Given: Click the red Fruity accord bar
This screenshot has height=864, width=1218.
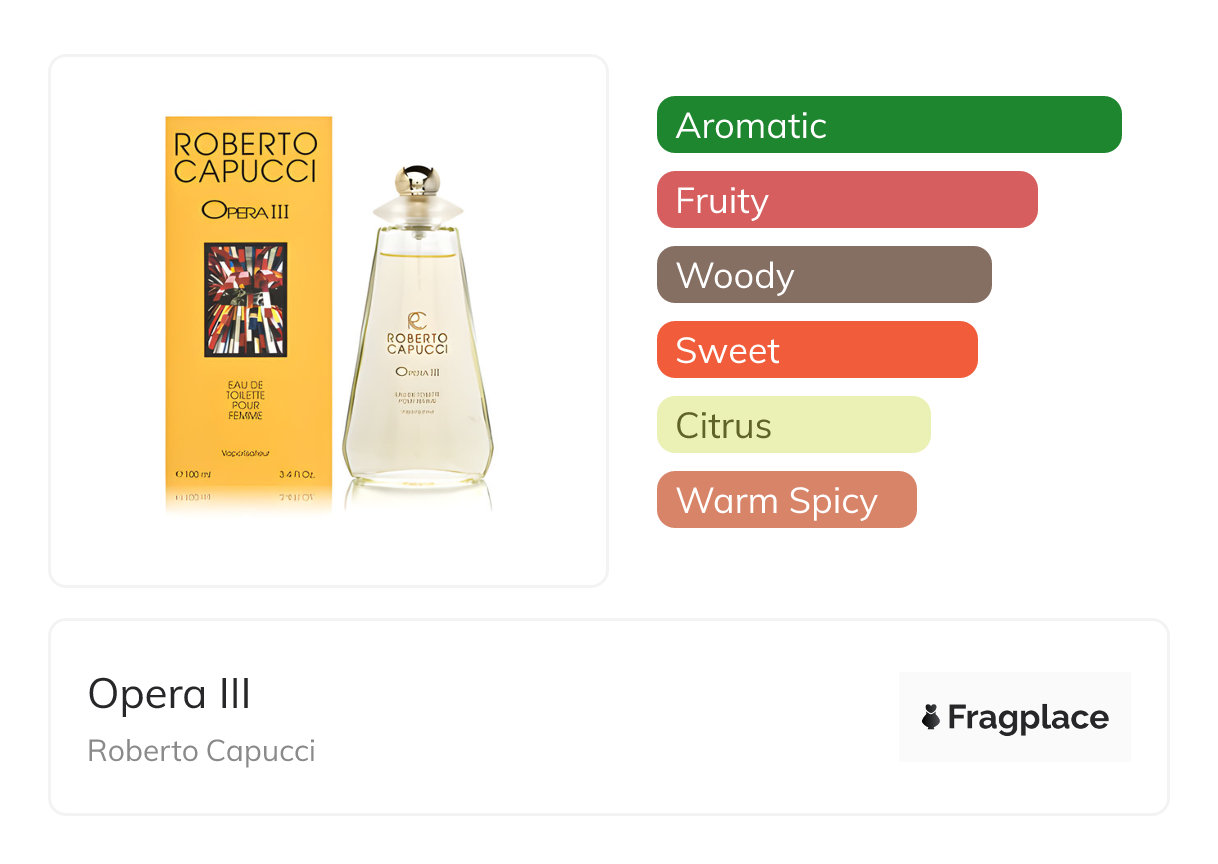Looking at the screenshot, I should pos(847,200).
